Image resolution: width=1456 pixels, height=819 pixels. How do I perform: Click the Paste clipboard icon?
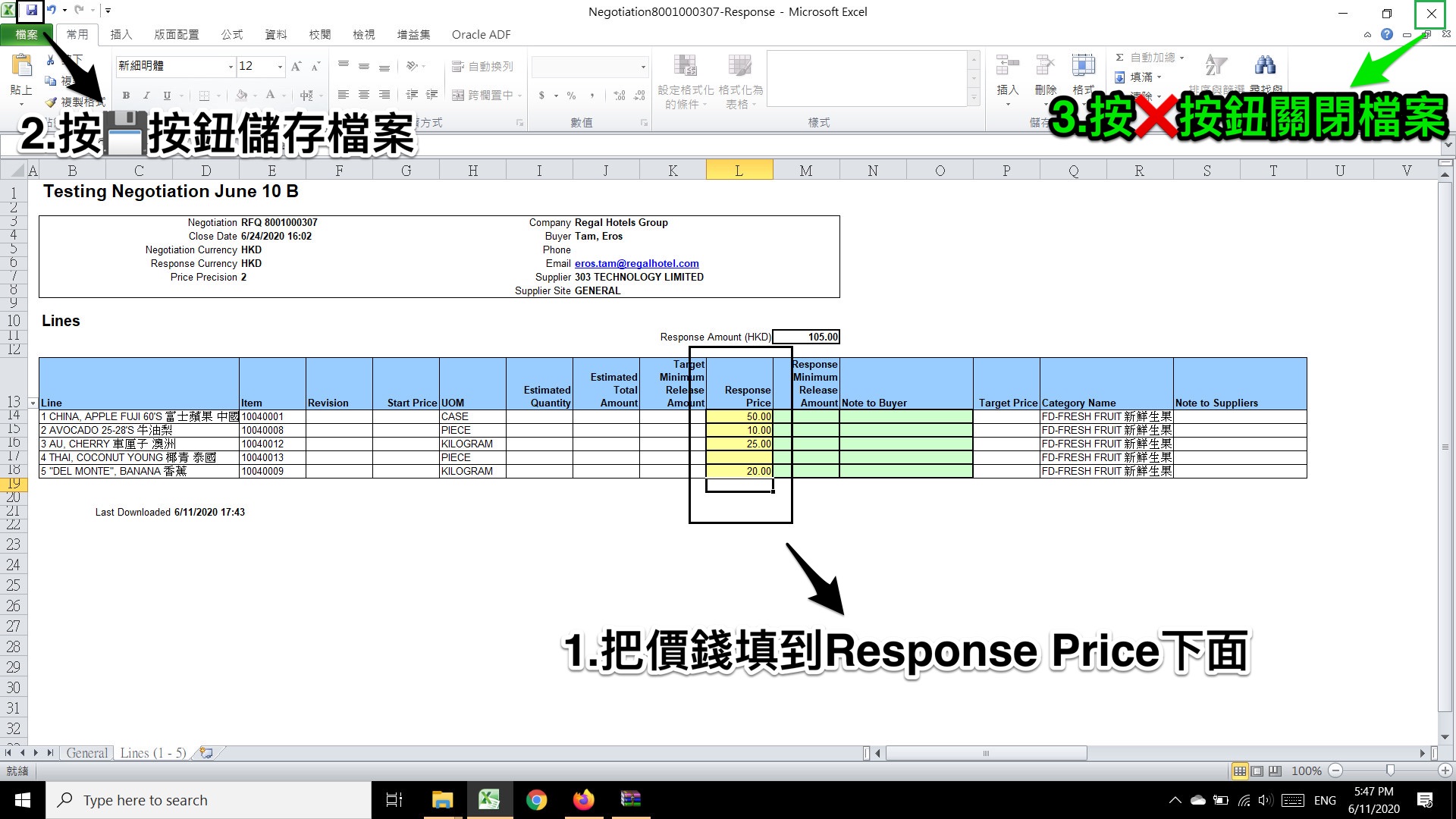[21, 66]
